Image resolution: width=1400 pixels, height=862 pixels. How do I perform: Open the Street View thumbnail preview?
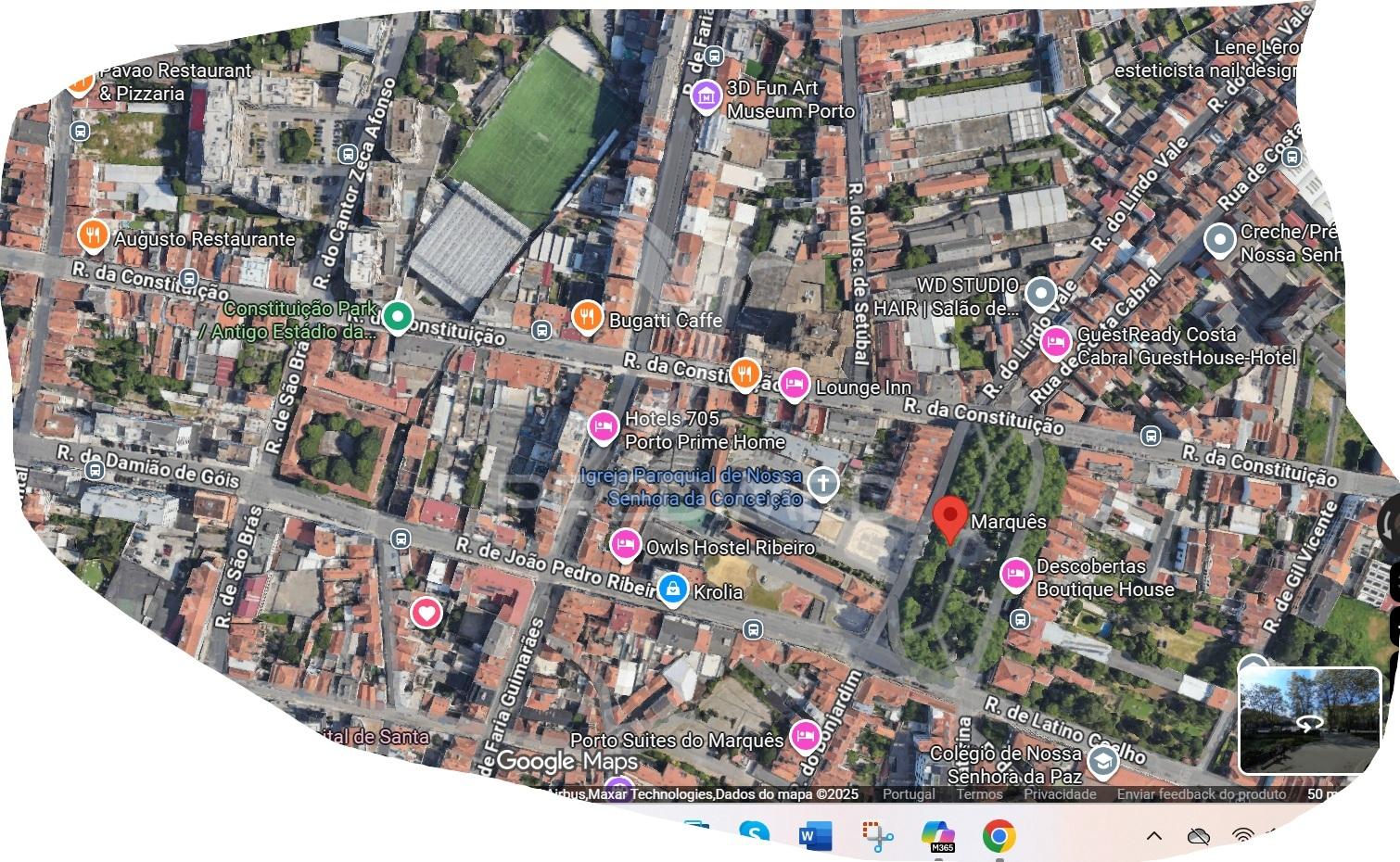[1309, 719]
